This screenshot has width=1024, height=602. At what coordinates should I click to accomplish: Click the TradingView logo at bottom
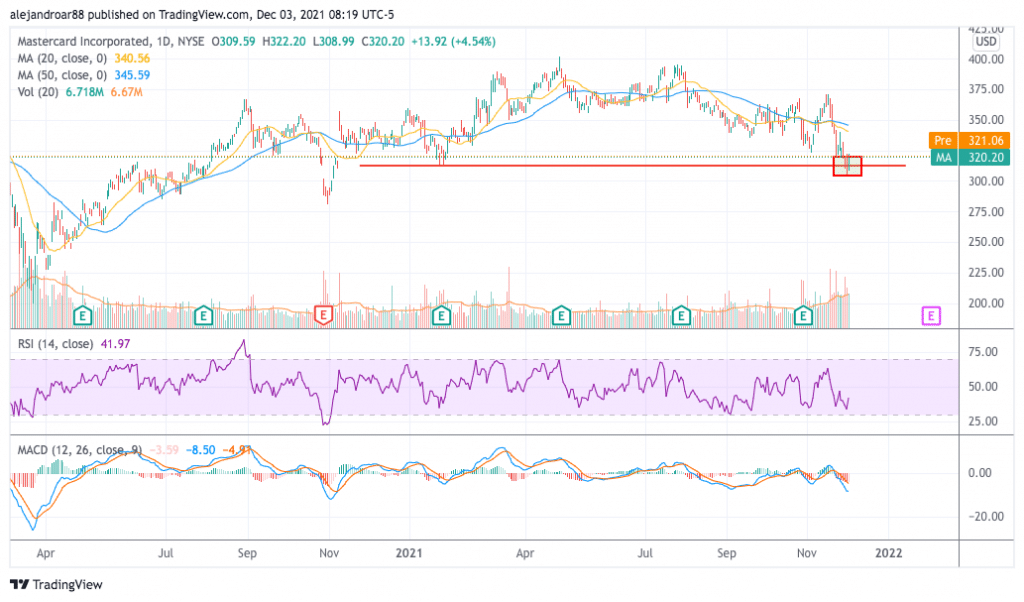tap(56, 584)
